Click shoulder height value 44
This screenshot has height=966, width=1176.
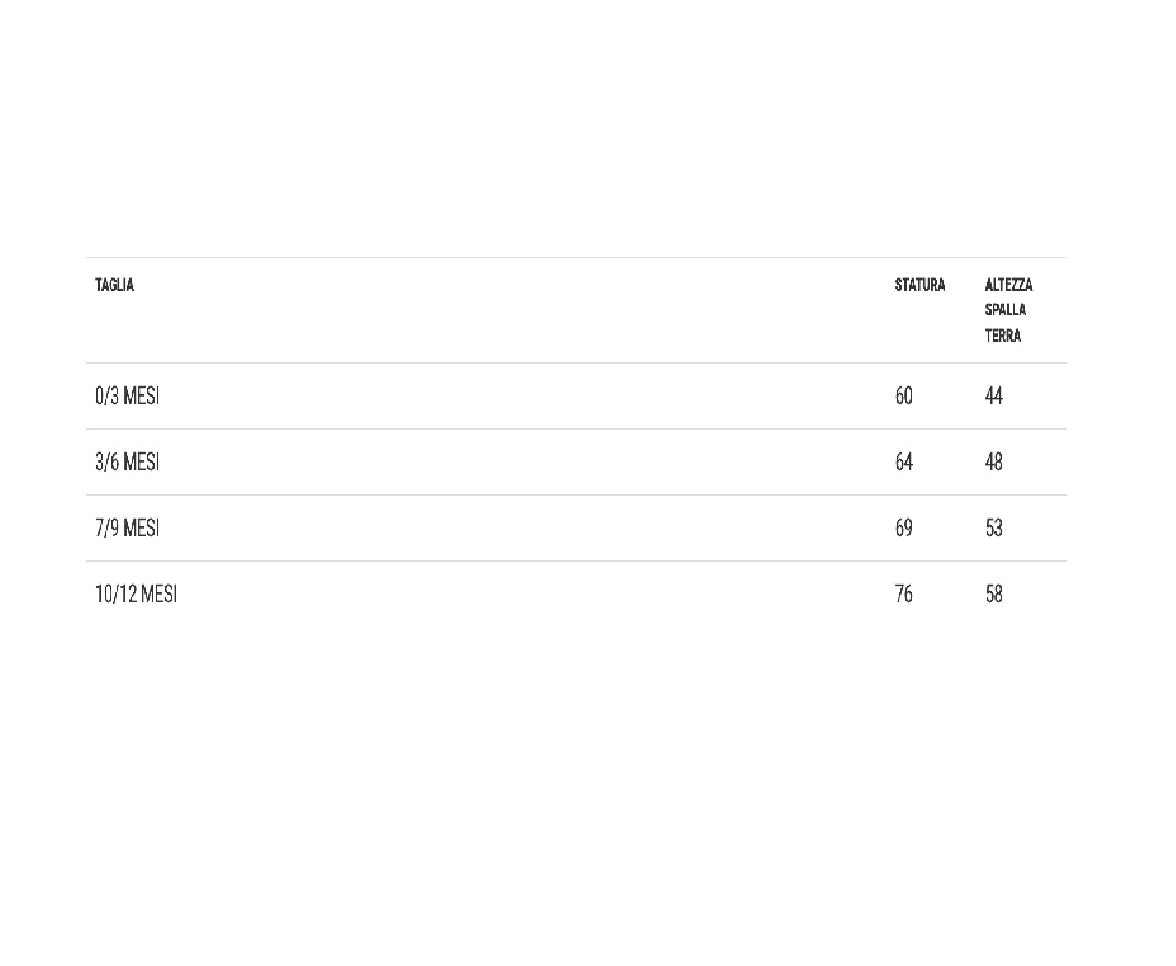993,396
